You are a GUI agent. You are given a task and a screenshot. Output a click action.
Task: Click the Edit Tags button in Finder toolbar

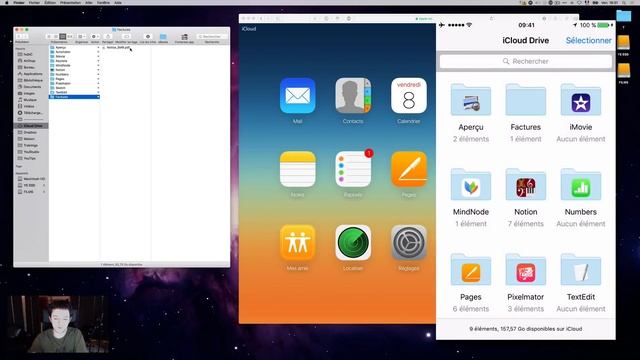126,36
